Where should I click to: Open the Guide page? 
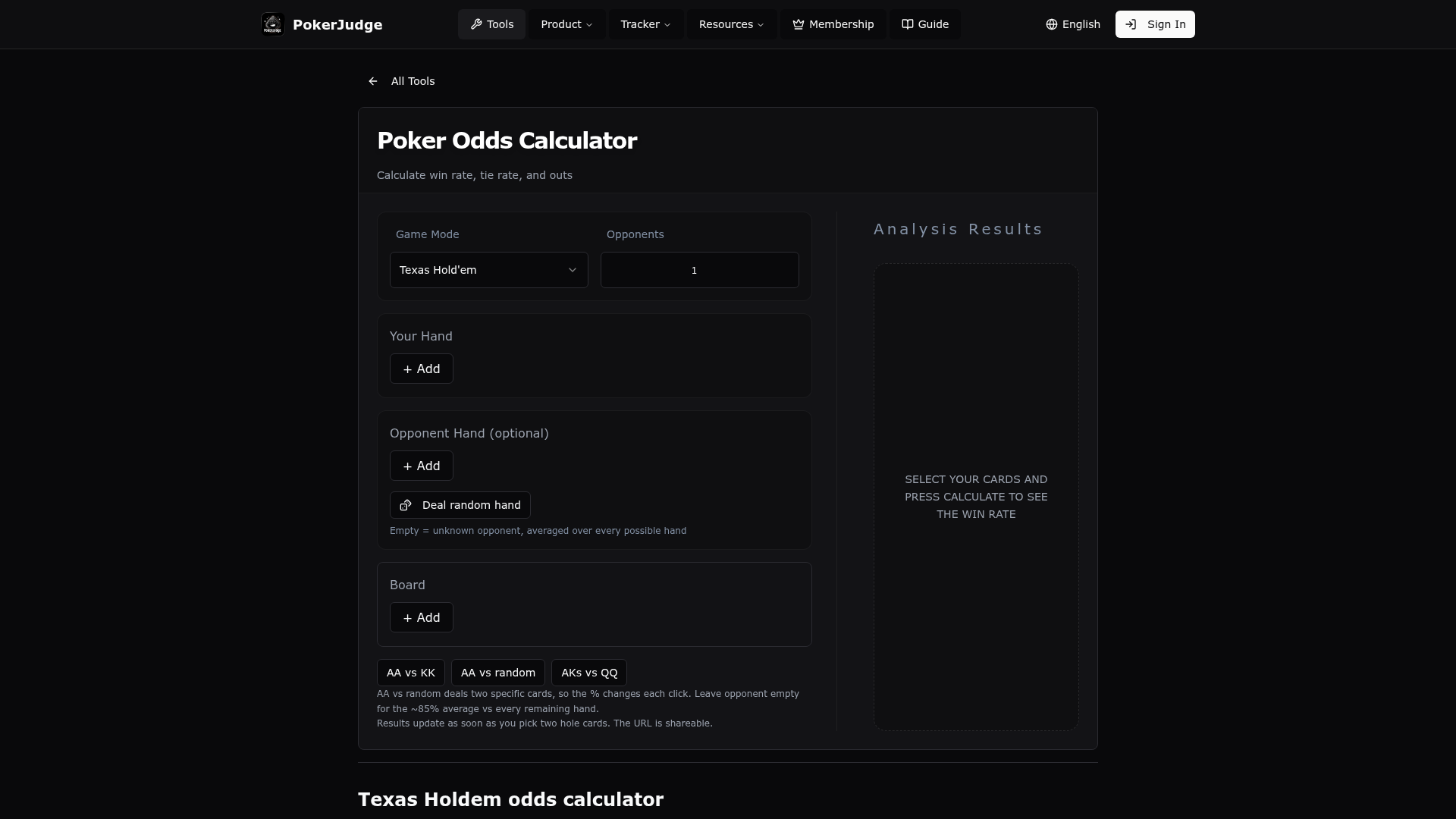tap(925, 24)
